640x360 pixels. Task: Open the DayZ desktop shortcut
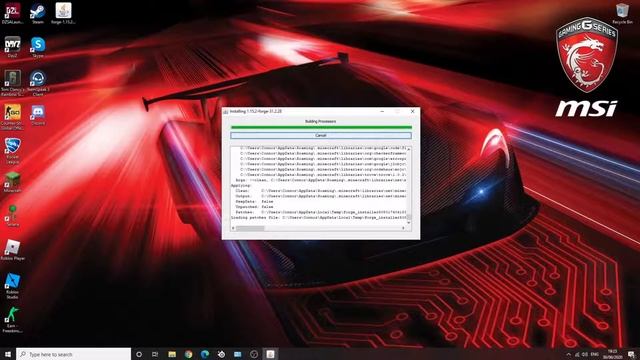click(x=12, y=47)
